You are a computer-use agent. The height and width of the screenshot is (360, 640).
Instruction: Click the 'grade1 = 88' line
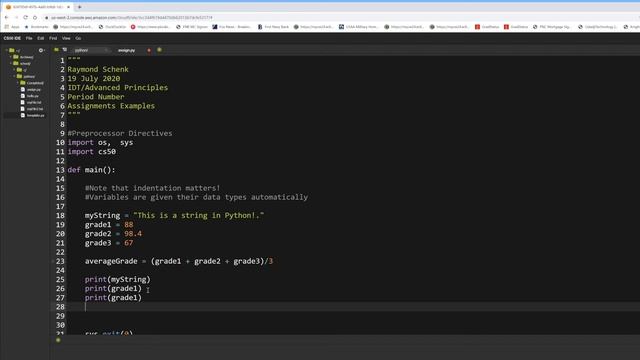click(x=109, y=224)
